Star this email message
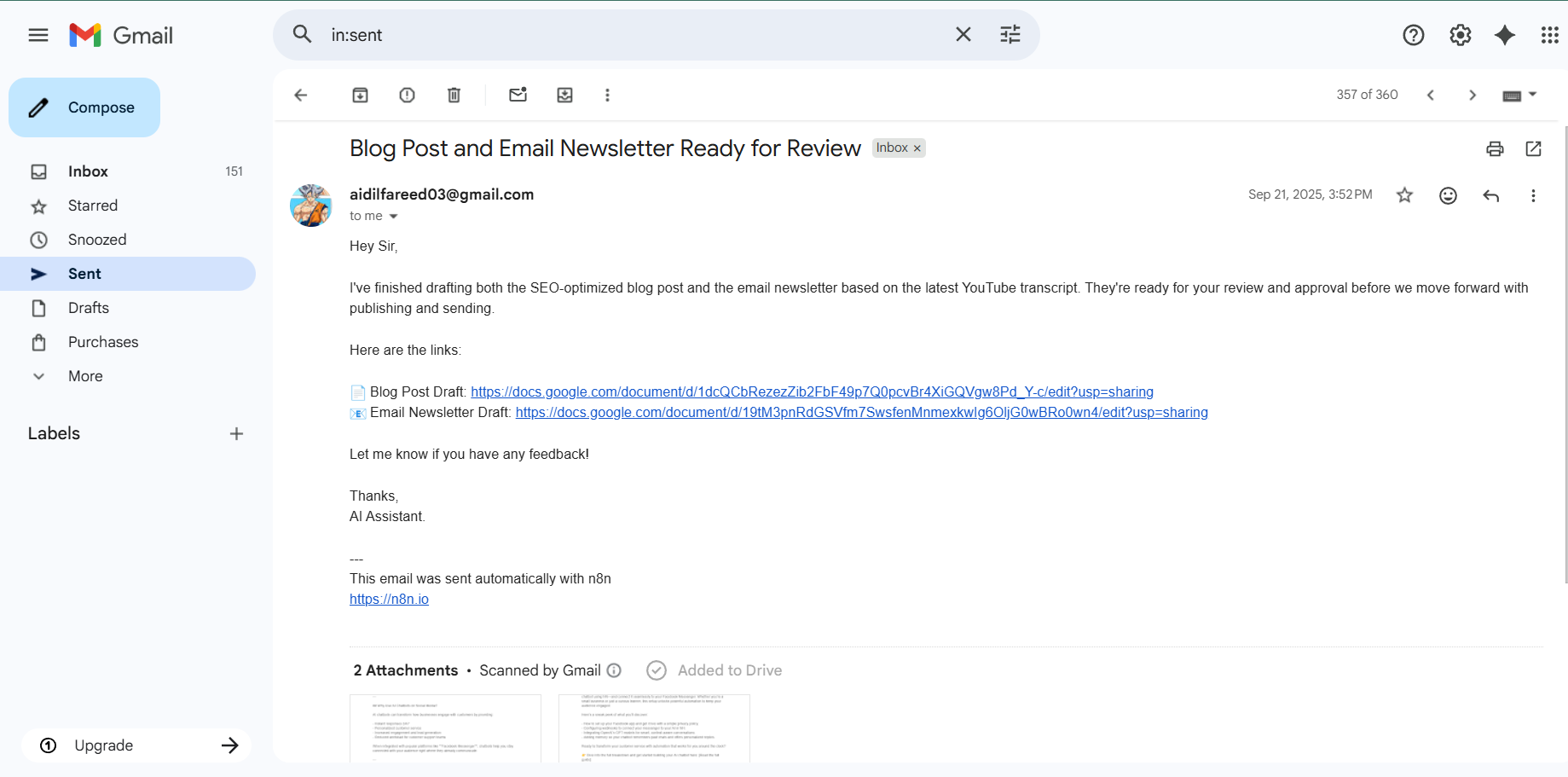The height and width of the screenshot is (777, 1568). pos(1404,195)
